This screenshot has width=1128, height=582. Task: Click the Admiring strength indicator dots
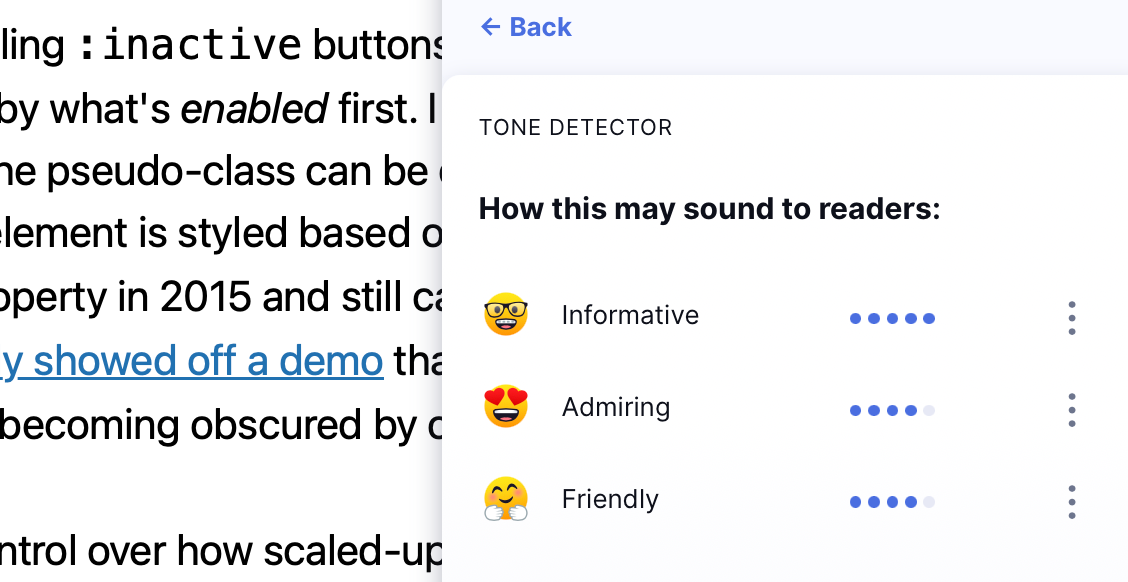coord(892,410)
